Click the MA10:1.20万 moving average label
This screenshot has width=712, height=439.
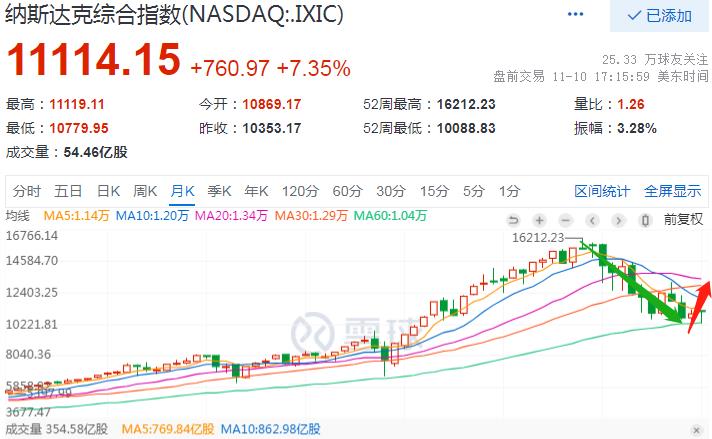tap(152, 216)
